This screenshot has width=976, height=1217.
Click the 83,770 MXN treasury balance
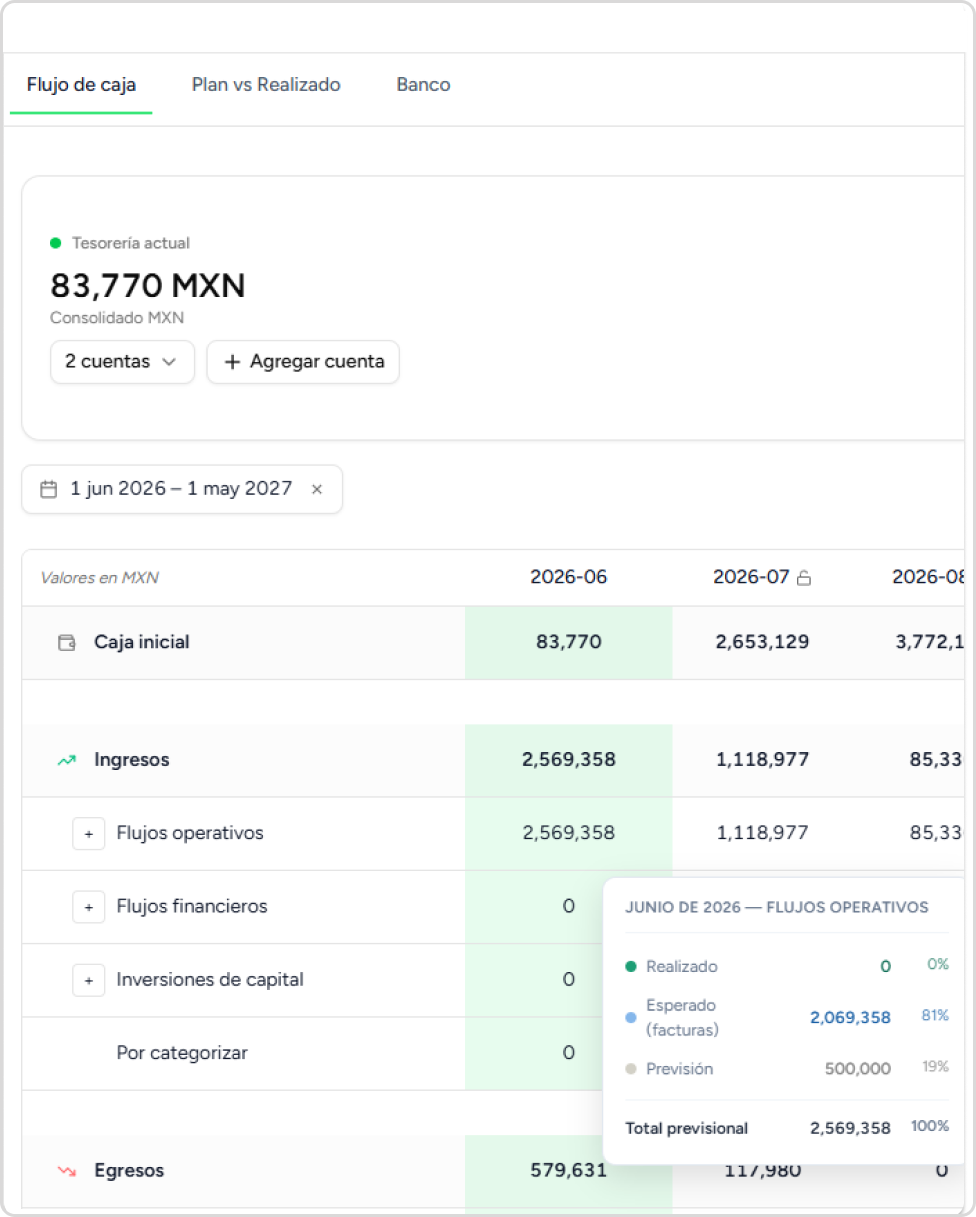148,286
